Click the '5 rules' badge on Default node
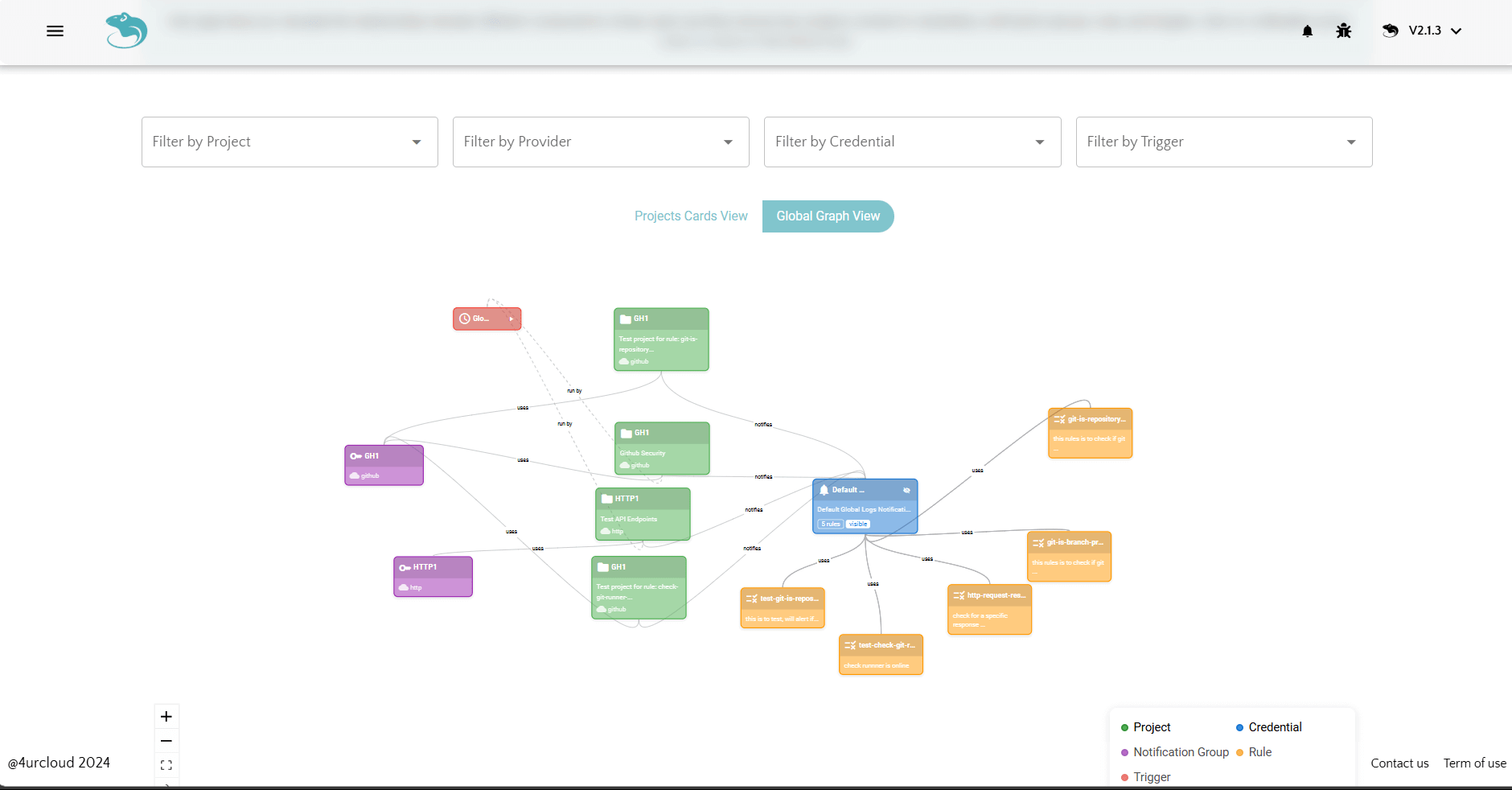The image size is (1512, 790). click(x=831, y=524)
